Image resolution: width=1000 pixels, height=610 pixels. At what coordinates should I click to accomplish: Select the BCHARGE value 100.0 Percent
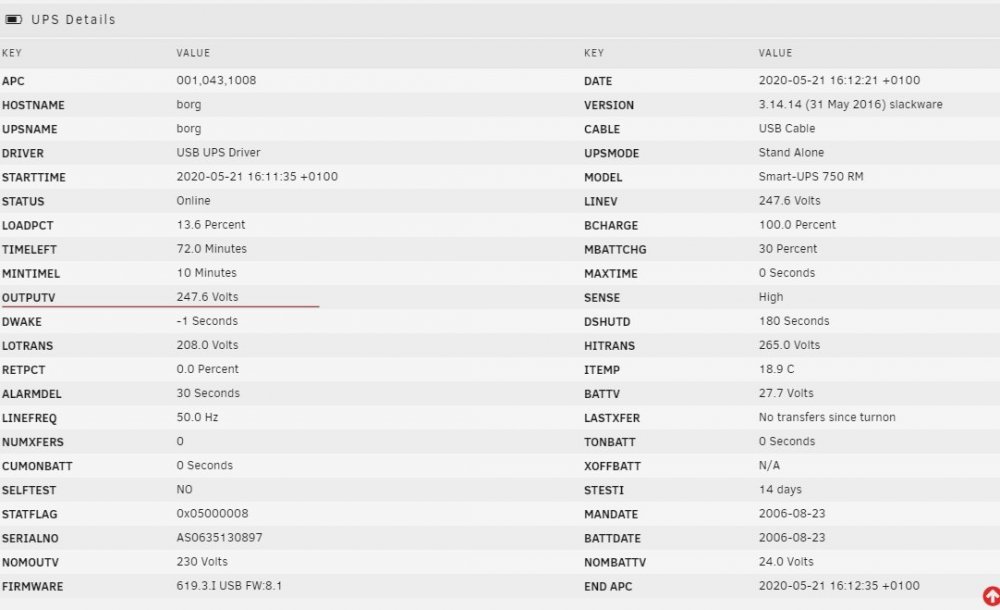click(797, 225)
